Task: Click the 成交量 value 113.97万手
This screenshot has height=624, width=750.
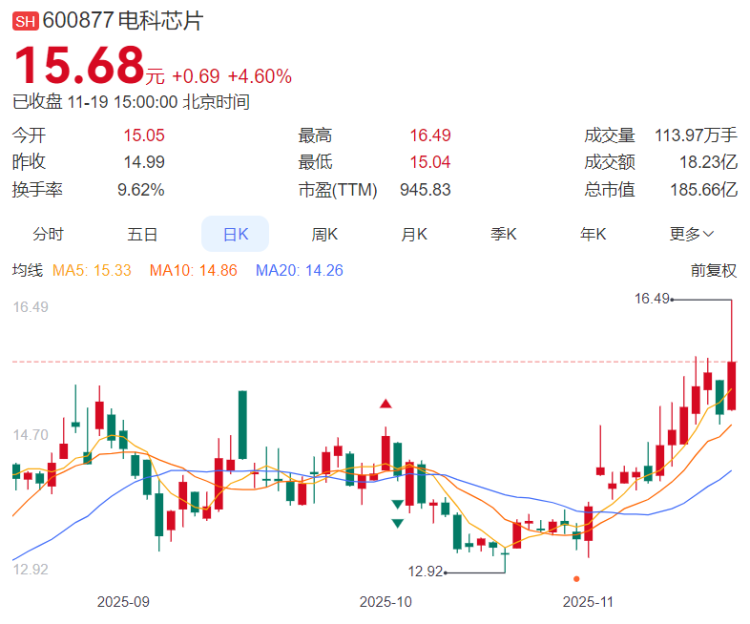Action: pos(696,135)
